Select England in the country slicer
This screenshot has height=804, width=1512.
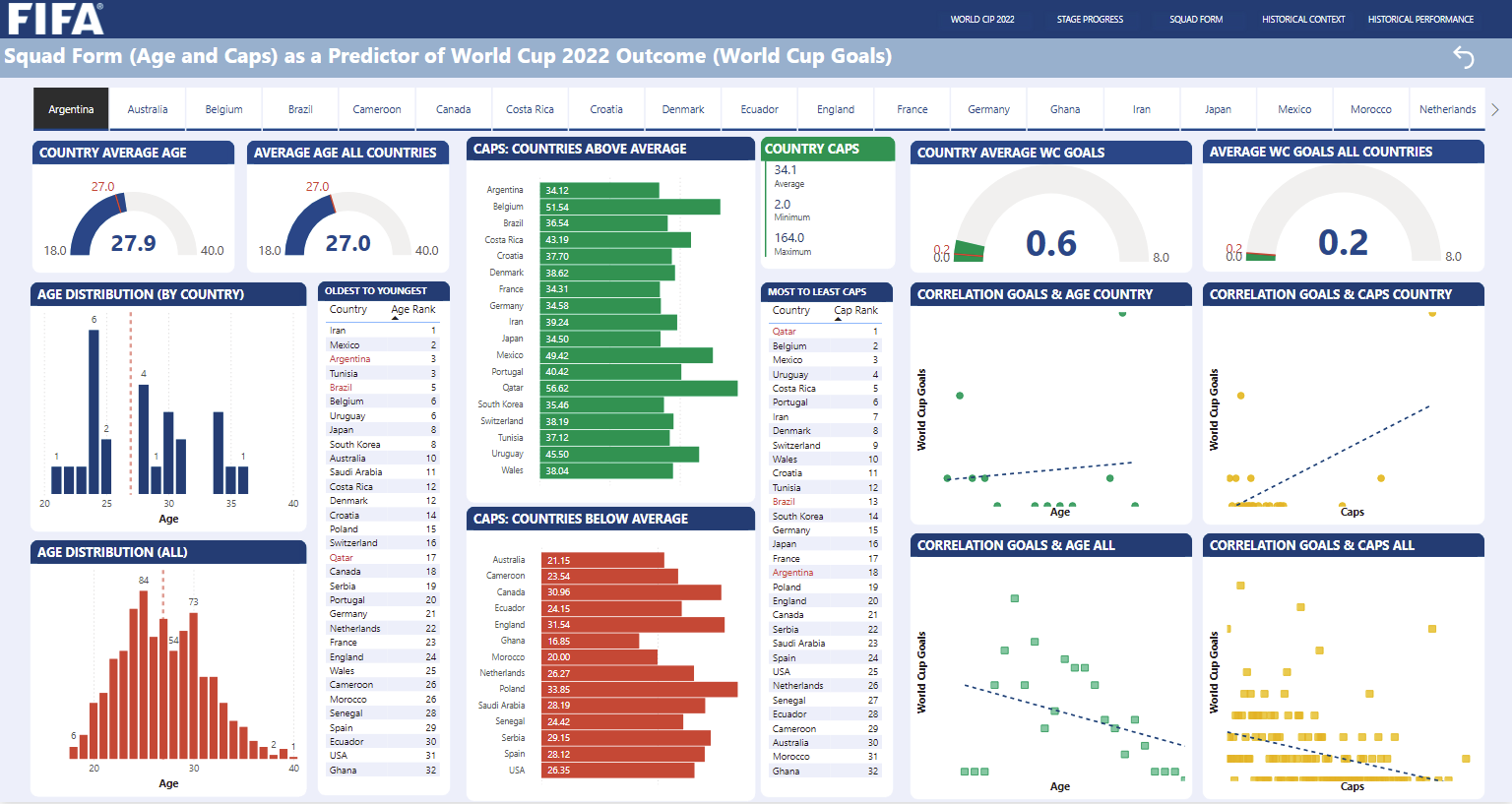click(x=836, y=109)
